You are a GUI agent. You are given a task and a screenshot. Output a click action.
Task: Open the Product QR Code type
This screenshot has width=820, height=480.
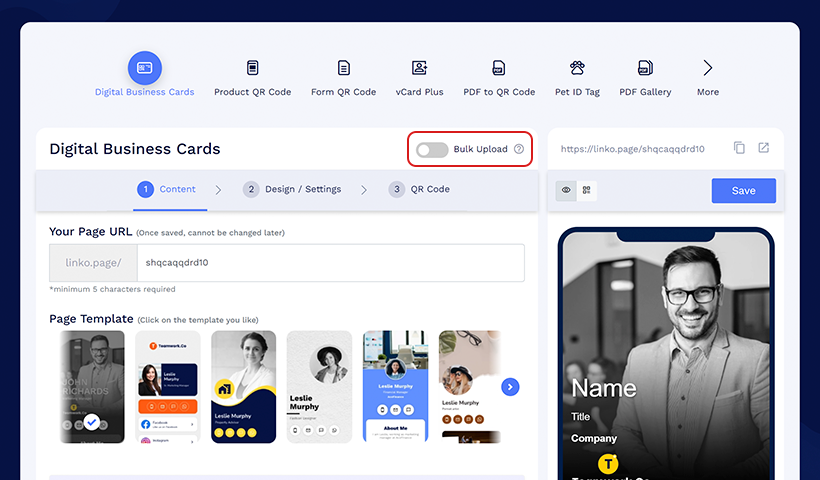(253, 68)
